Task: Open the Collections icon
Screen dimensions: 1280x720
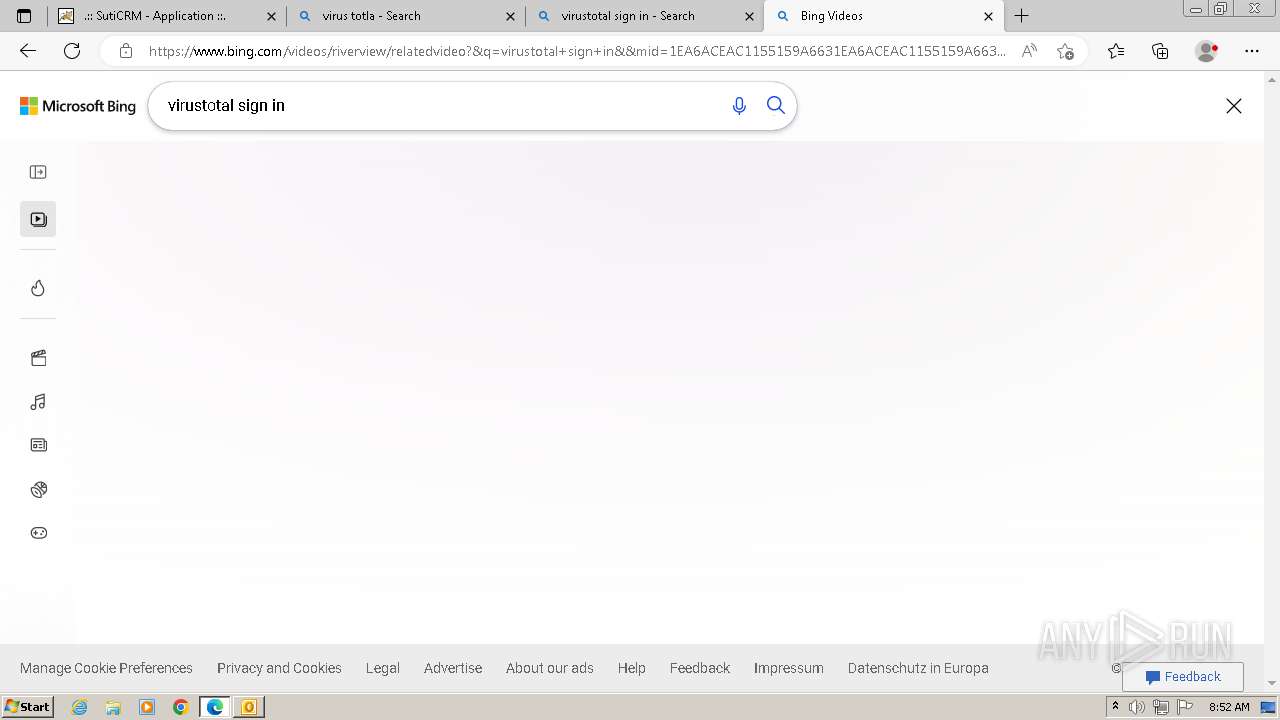Action: pyautogui.click(x=1160, y=51)
